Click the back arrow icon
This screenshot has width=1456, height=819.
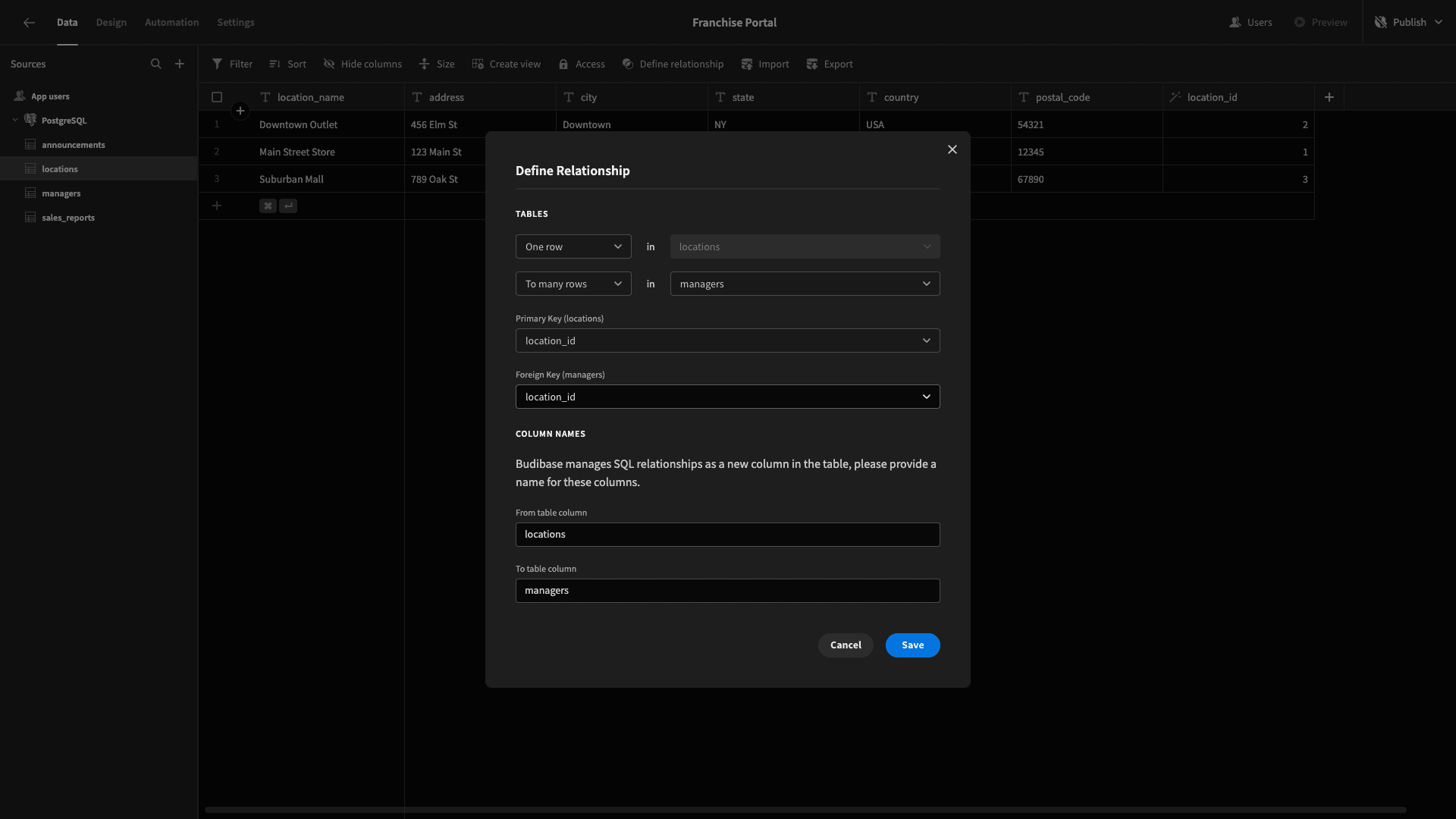[x=29, y=23]
